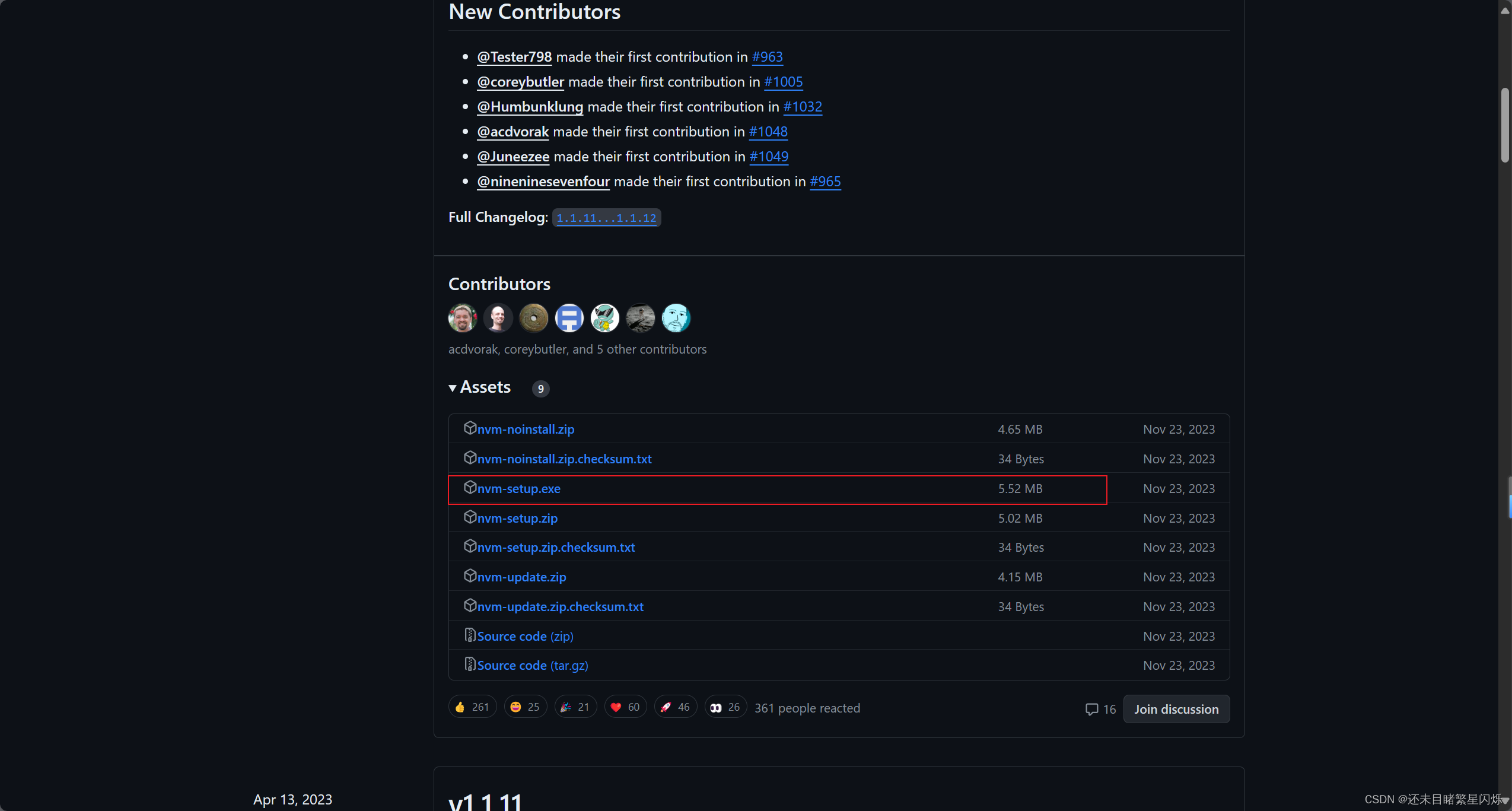Click the file-zip icon beside Source code (zip)
Image resolution: width=1512 pixels, height=811 pixels.
(x=470, y=635)
